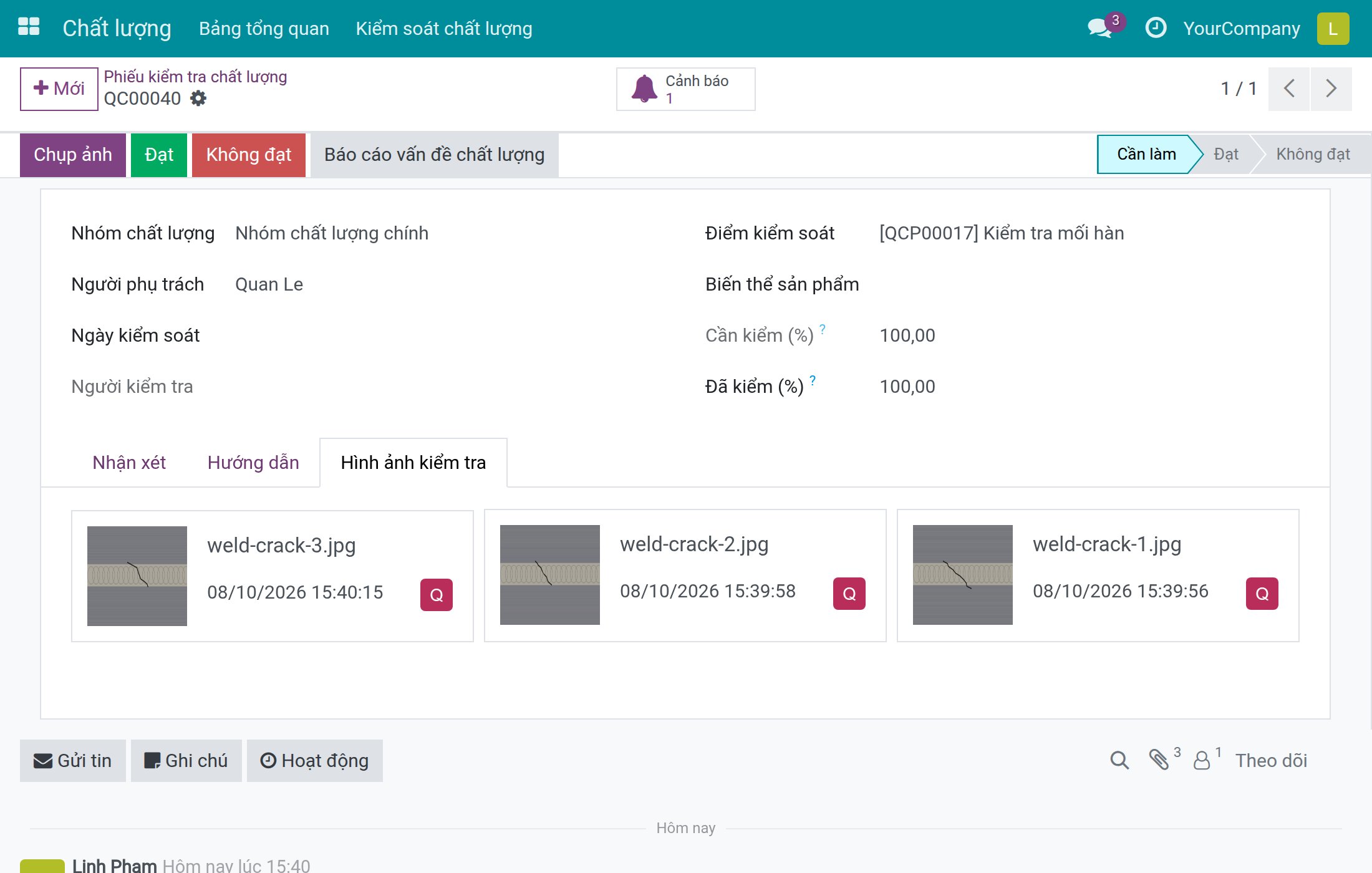Go to previous record arrow

[1288, 89]
